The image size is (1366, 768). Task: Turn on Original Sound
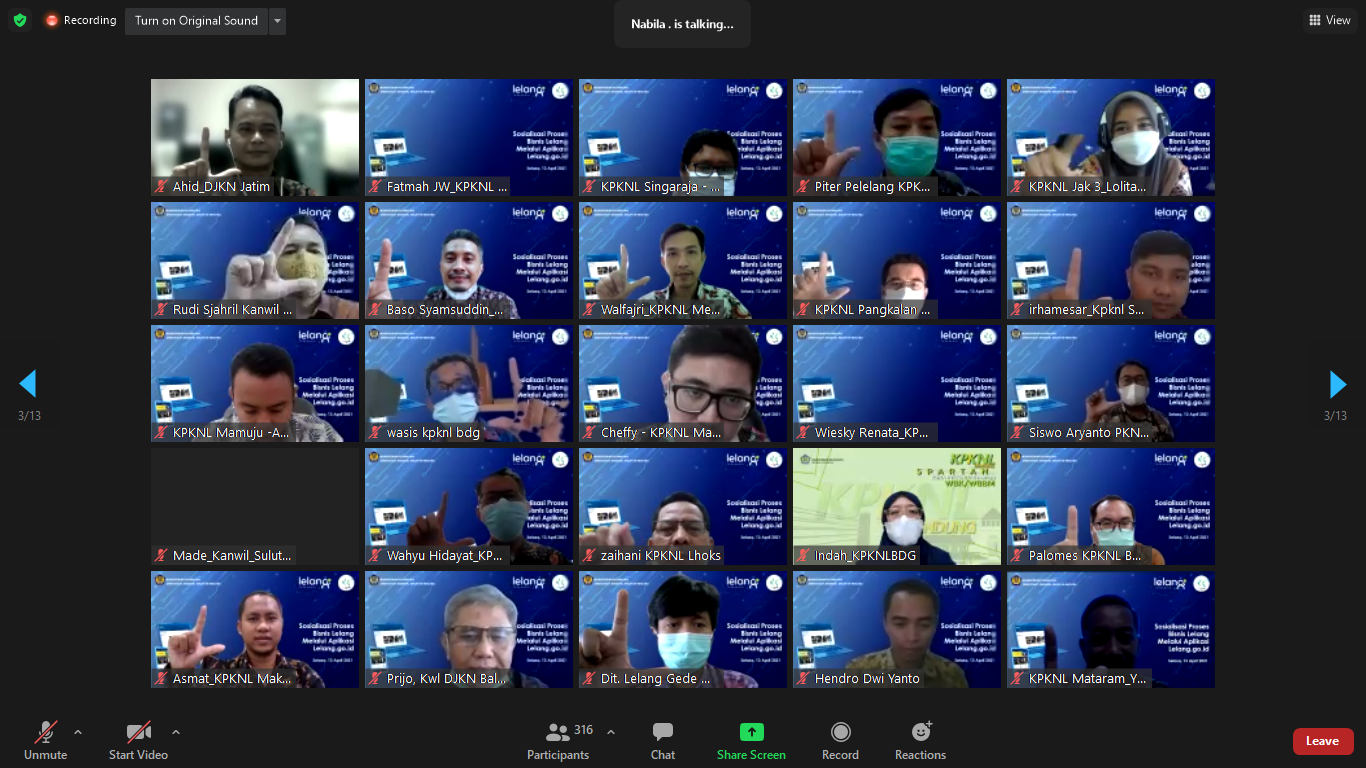click(x=196, y=21)
